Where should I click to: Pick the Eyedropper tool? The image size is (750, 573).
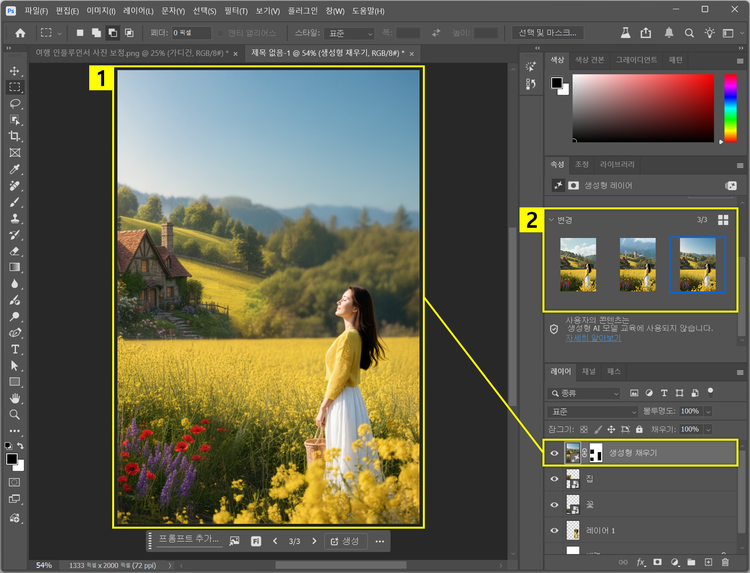coord(15,169)
